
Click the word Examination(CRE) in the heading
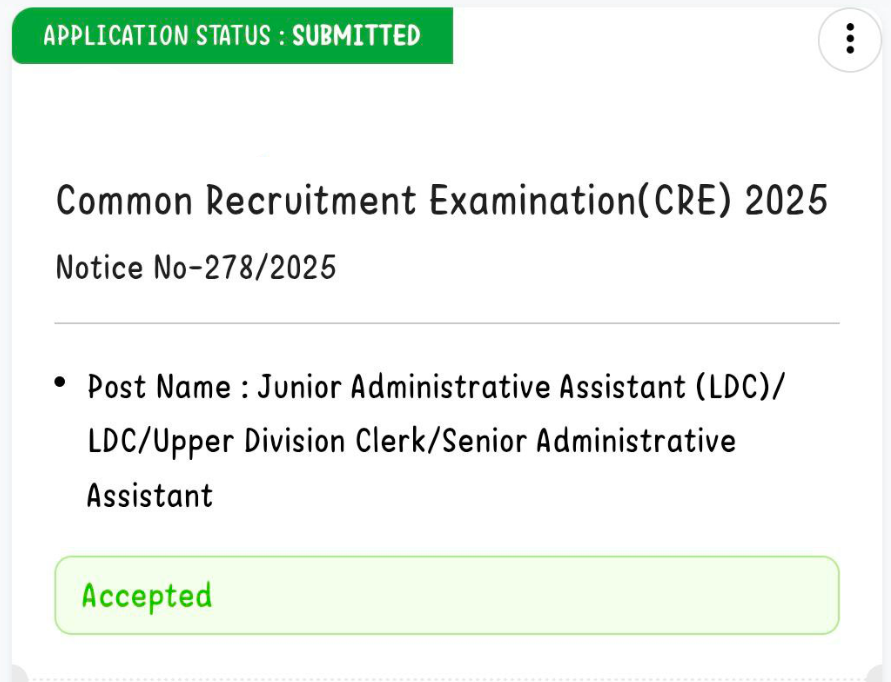coord(580,200)
